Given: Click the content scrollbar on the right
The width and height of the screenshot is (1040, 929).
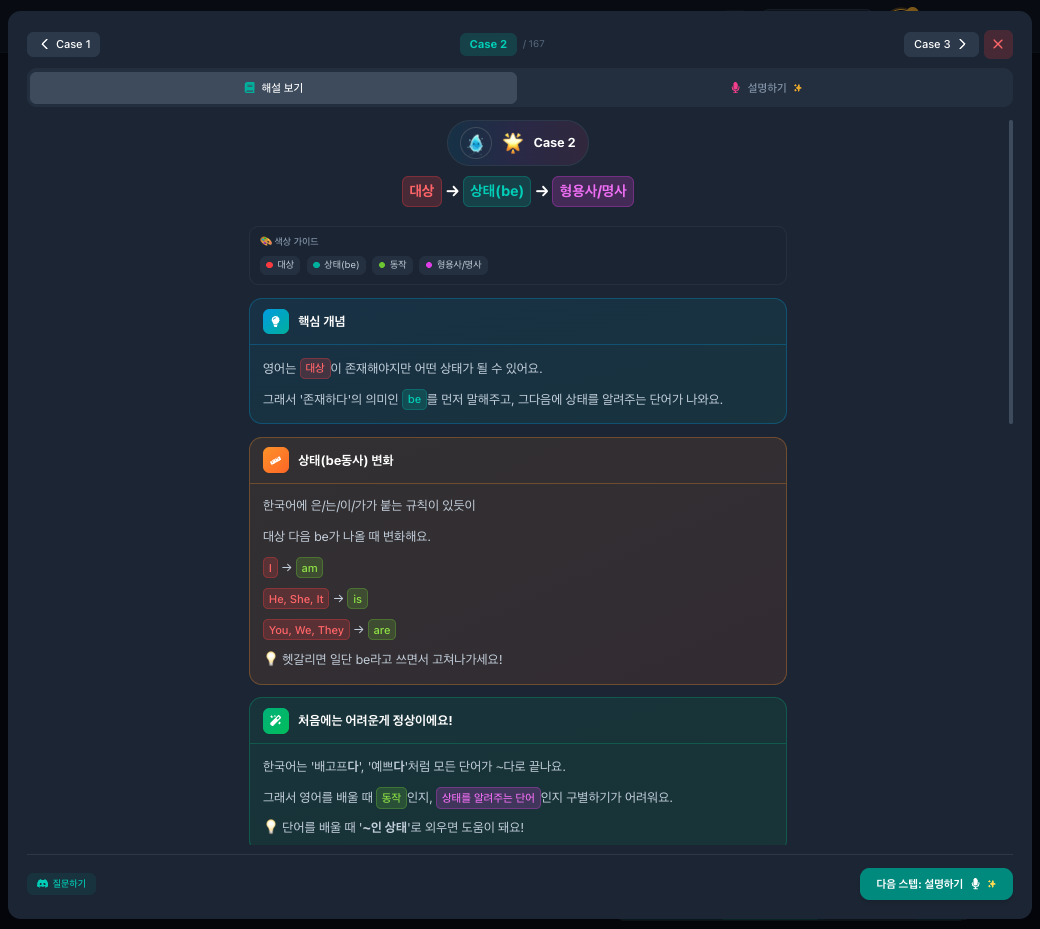Looking at the screenshot, I should tap(1011, 272).
